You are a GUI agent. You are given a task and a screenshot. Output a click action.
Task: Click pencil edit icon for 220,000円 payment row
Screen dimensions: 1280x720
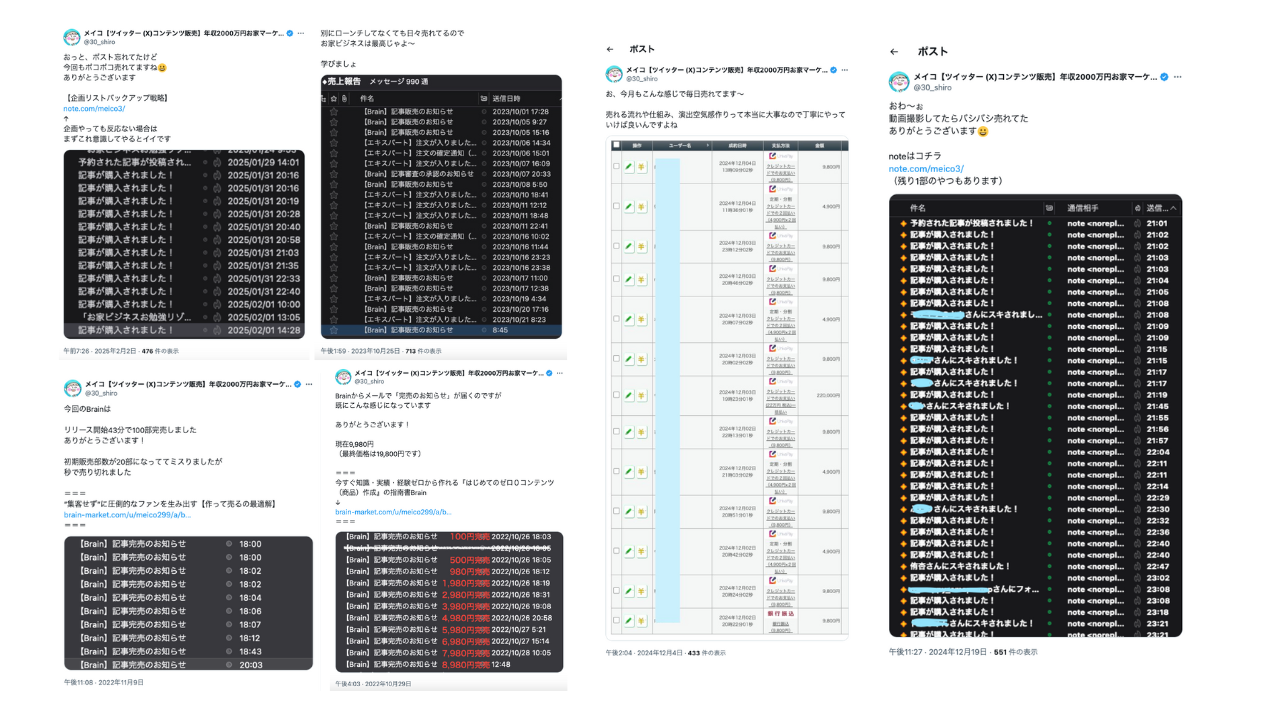[629, 394]
